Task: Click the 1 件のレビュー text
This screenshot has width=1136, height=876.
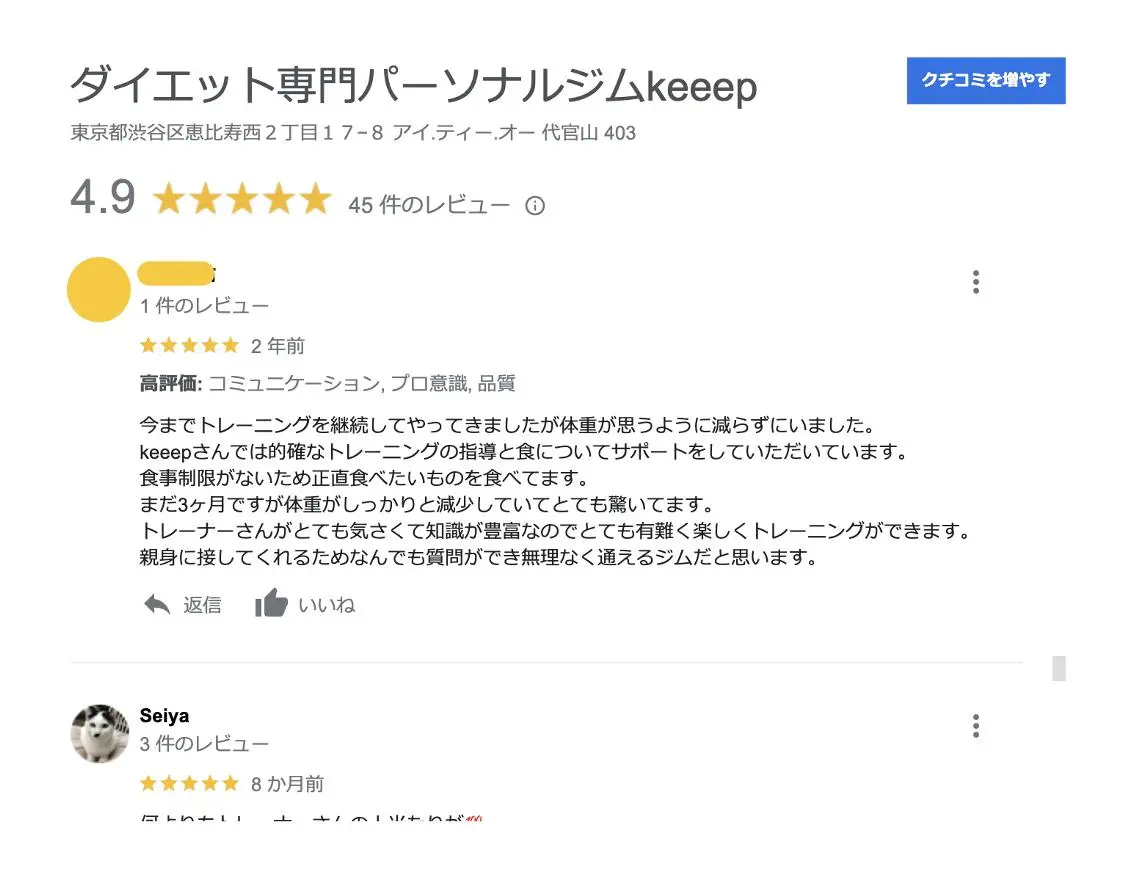Action: pyautogui.click(x=204, y=306)
